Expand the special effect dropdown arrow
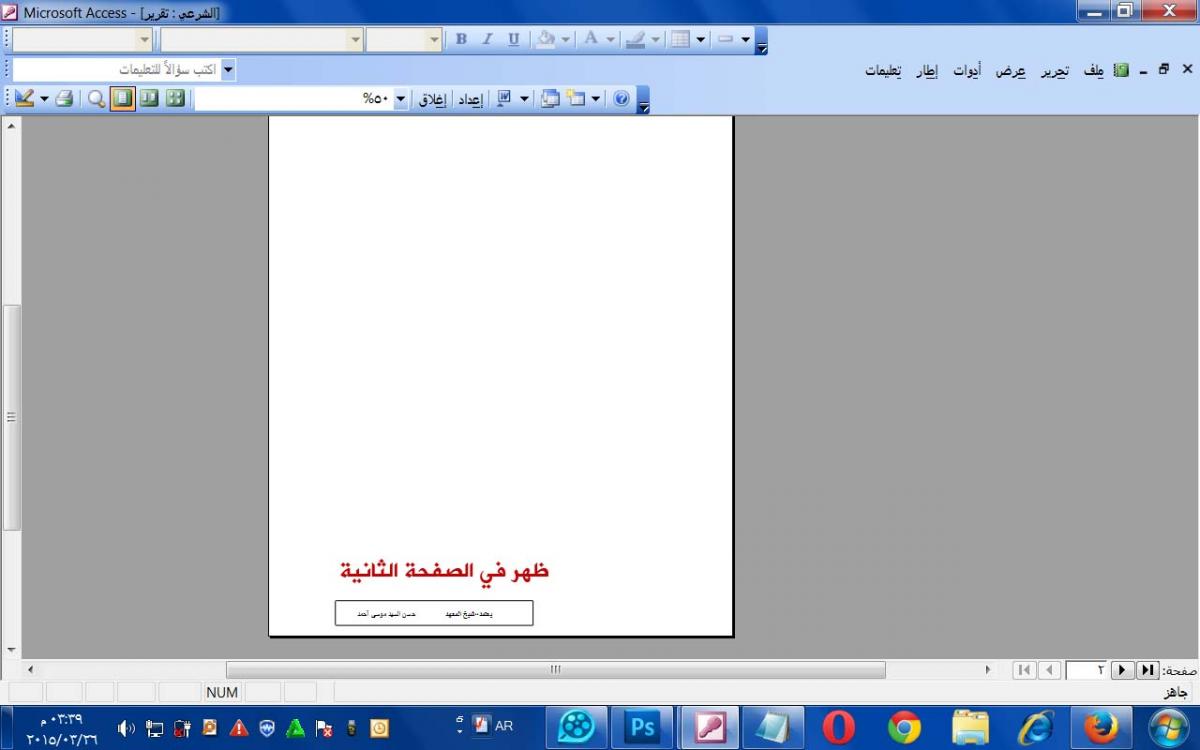Screen dimensions: 1200x750 click(x=746, y=40)
